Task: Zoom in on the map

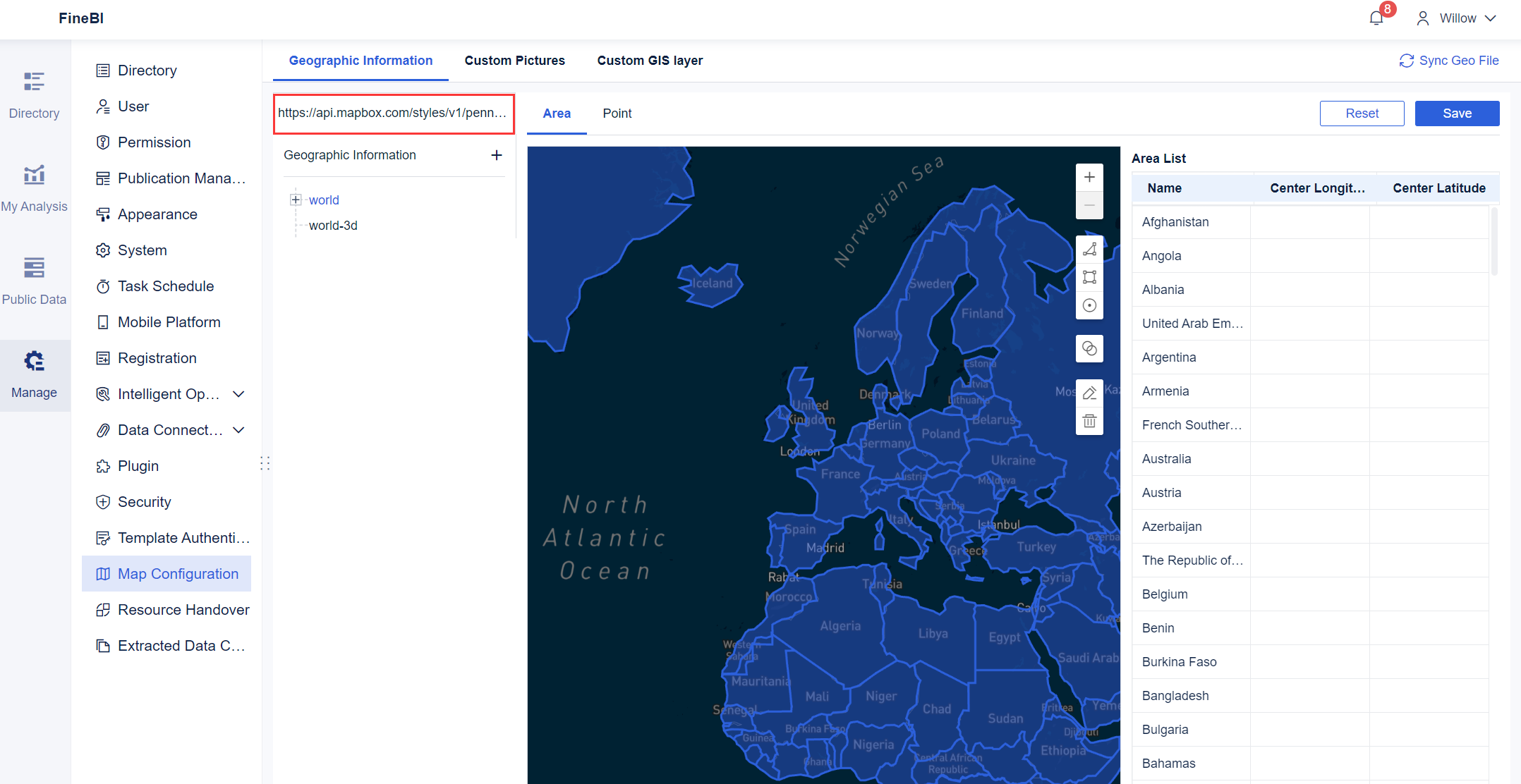Action: click(x=1089, y=177)
